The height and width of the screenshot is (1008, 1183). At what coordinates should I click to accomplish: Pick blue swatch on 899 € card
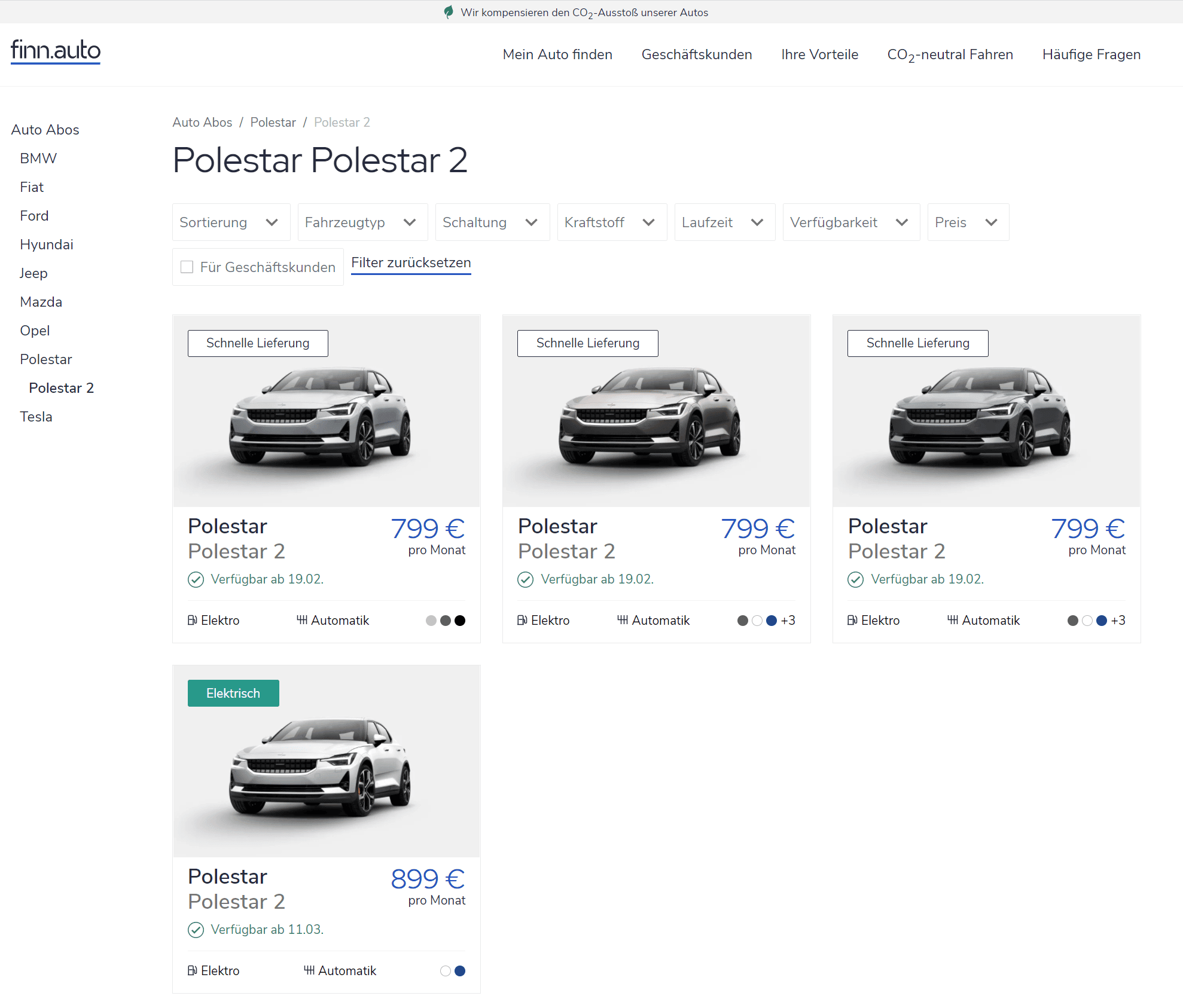[460, 971]
